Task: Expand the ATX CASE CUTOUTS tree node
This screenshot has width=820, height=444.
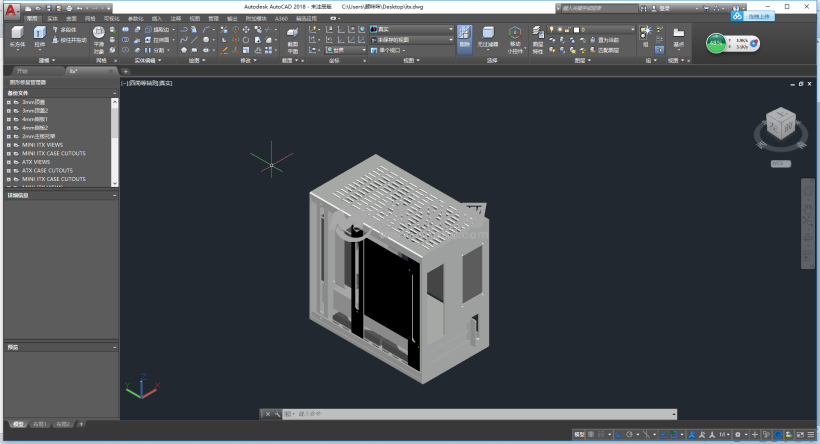Action: point(8,170)
